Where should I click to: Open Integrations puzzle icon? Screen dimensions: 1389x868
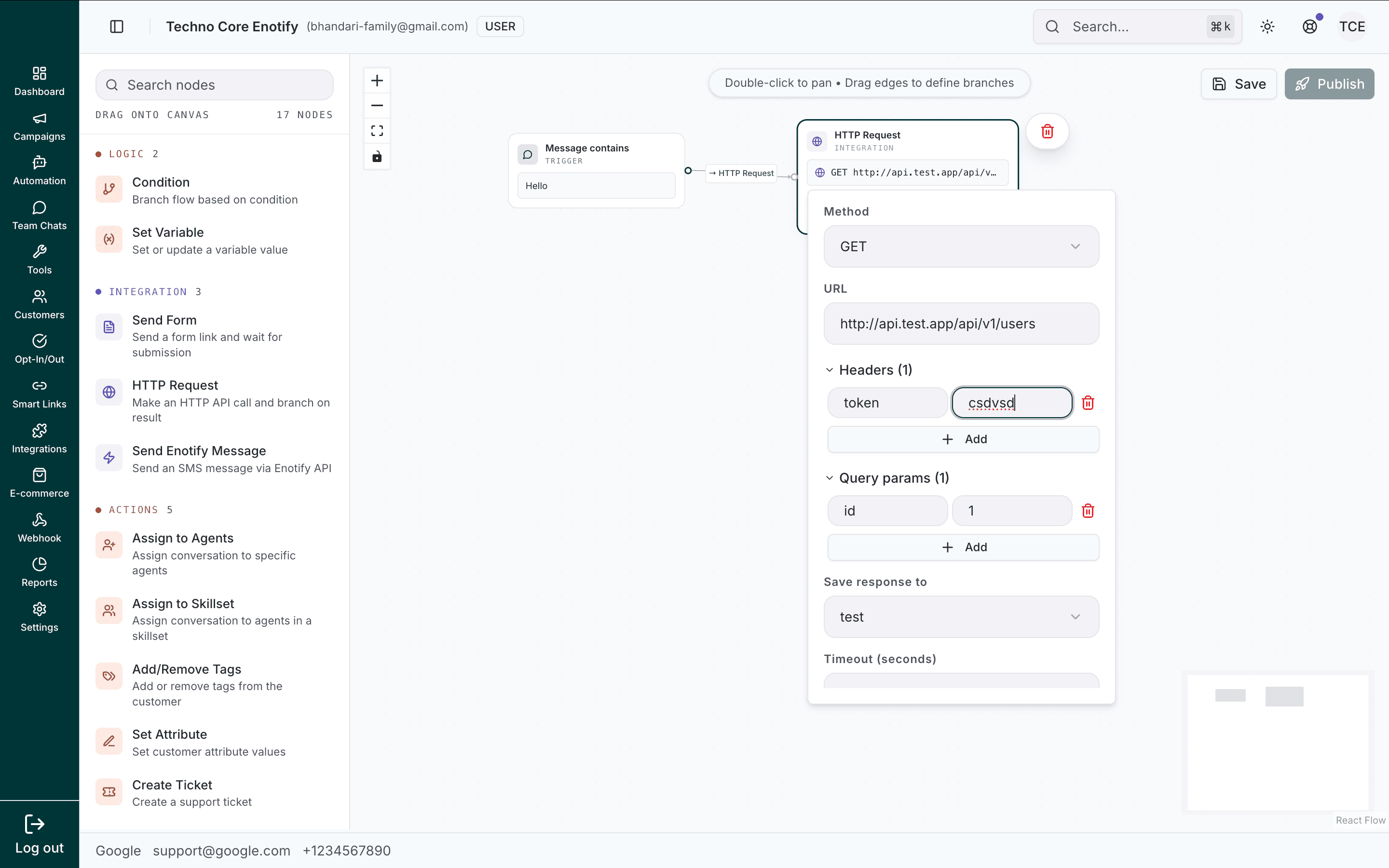39,430
